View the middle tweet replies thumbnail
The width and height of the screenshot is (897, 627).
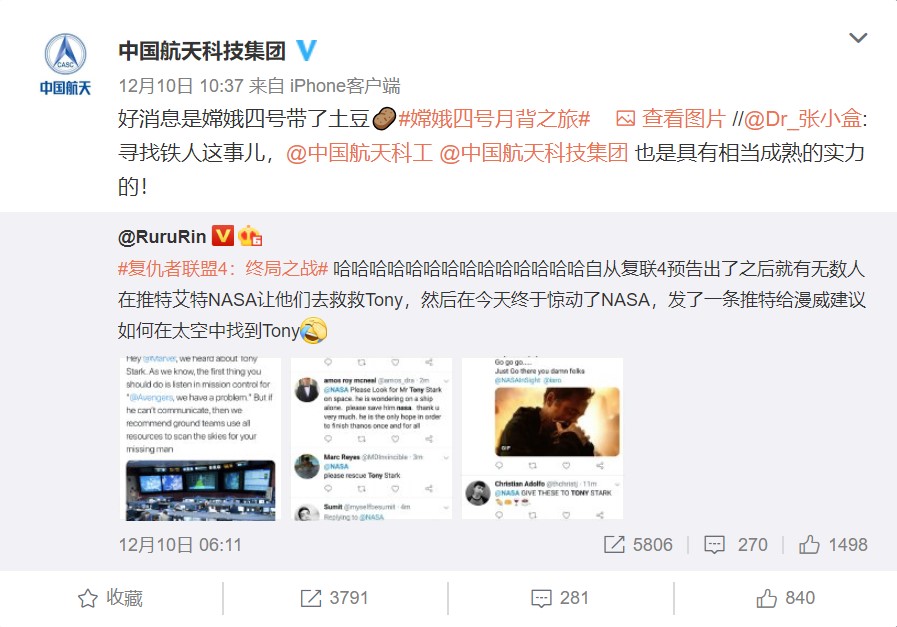(371, 439)
